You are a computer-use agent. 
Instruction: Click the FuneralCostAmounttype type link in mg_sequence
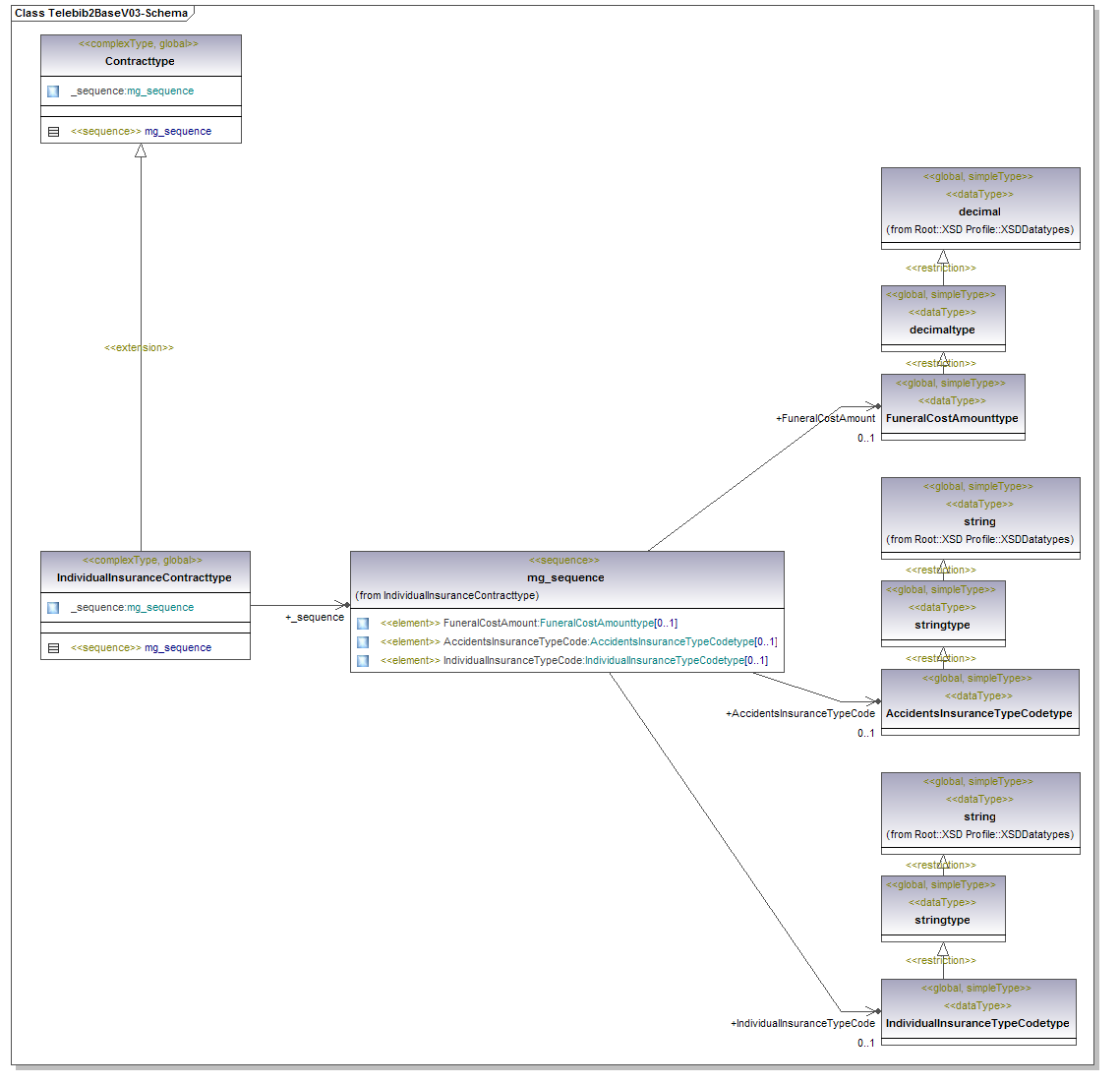(596, 624)
